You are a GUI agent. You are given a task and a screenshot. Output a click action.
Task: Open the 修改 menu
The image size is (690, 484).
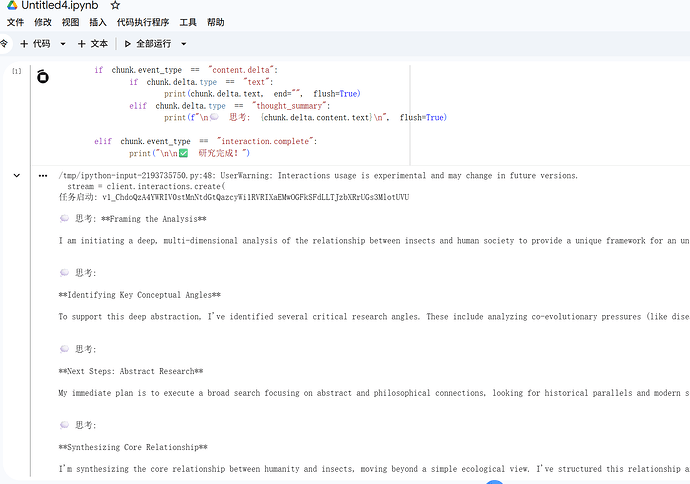pos(43,22)
